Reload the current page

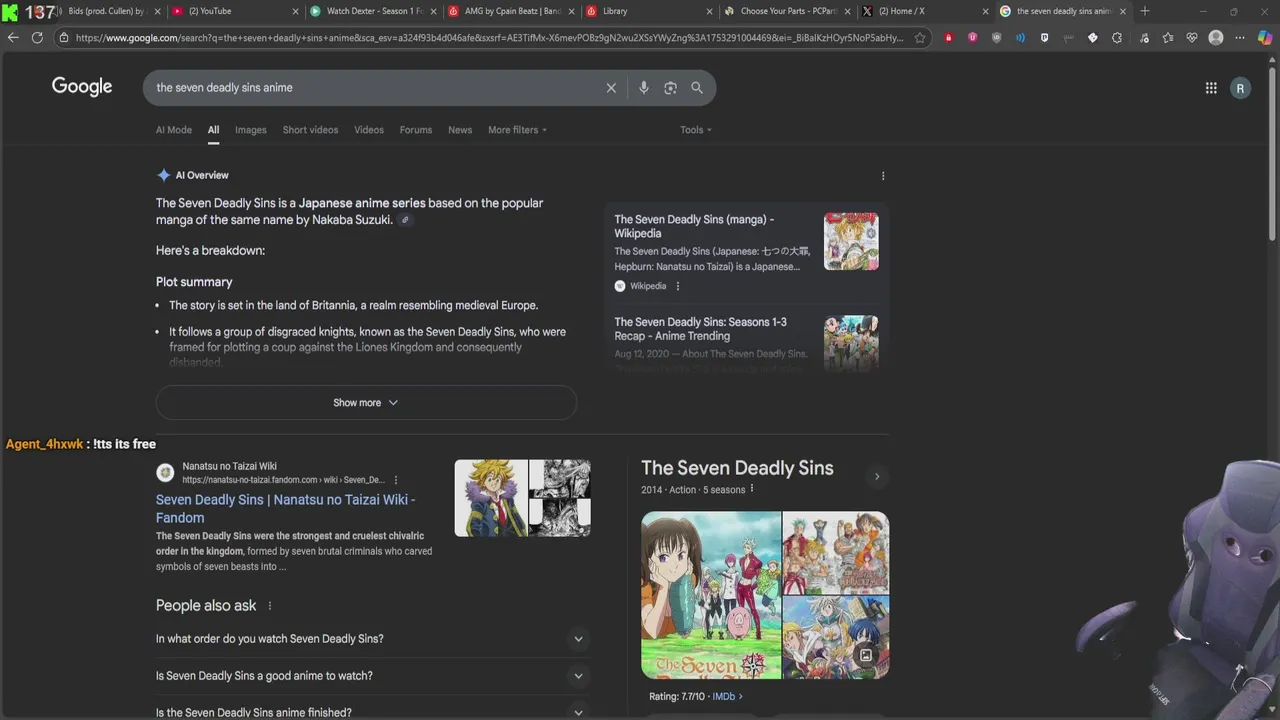click(x=37, y=38)
